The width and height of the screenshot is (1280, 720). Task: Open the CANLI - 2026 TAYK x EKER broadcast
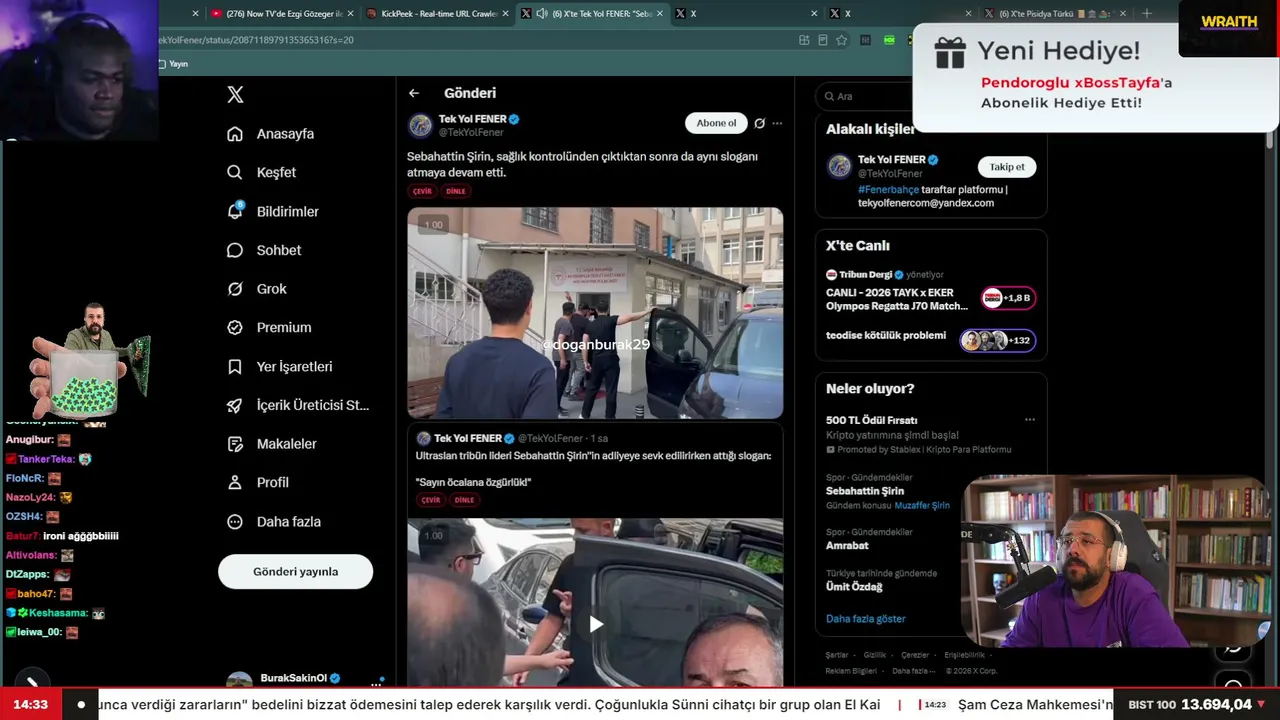pyautogui.click(x=897, y=299)
